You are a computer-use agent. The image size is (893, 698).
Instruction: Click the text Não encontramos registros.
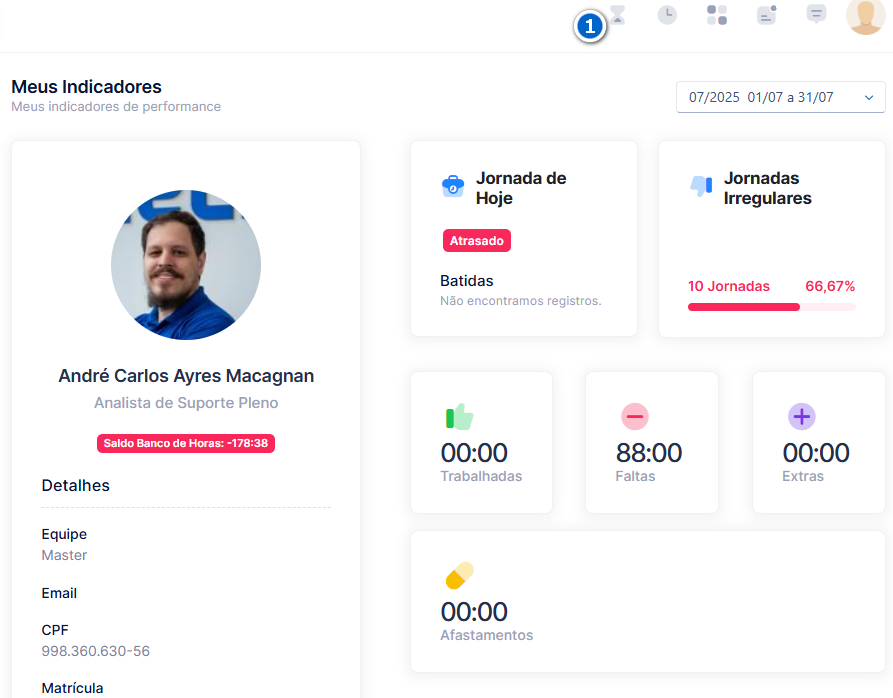point(521,301)
